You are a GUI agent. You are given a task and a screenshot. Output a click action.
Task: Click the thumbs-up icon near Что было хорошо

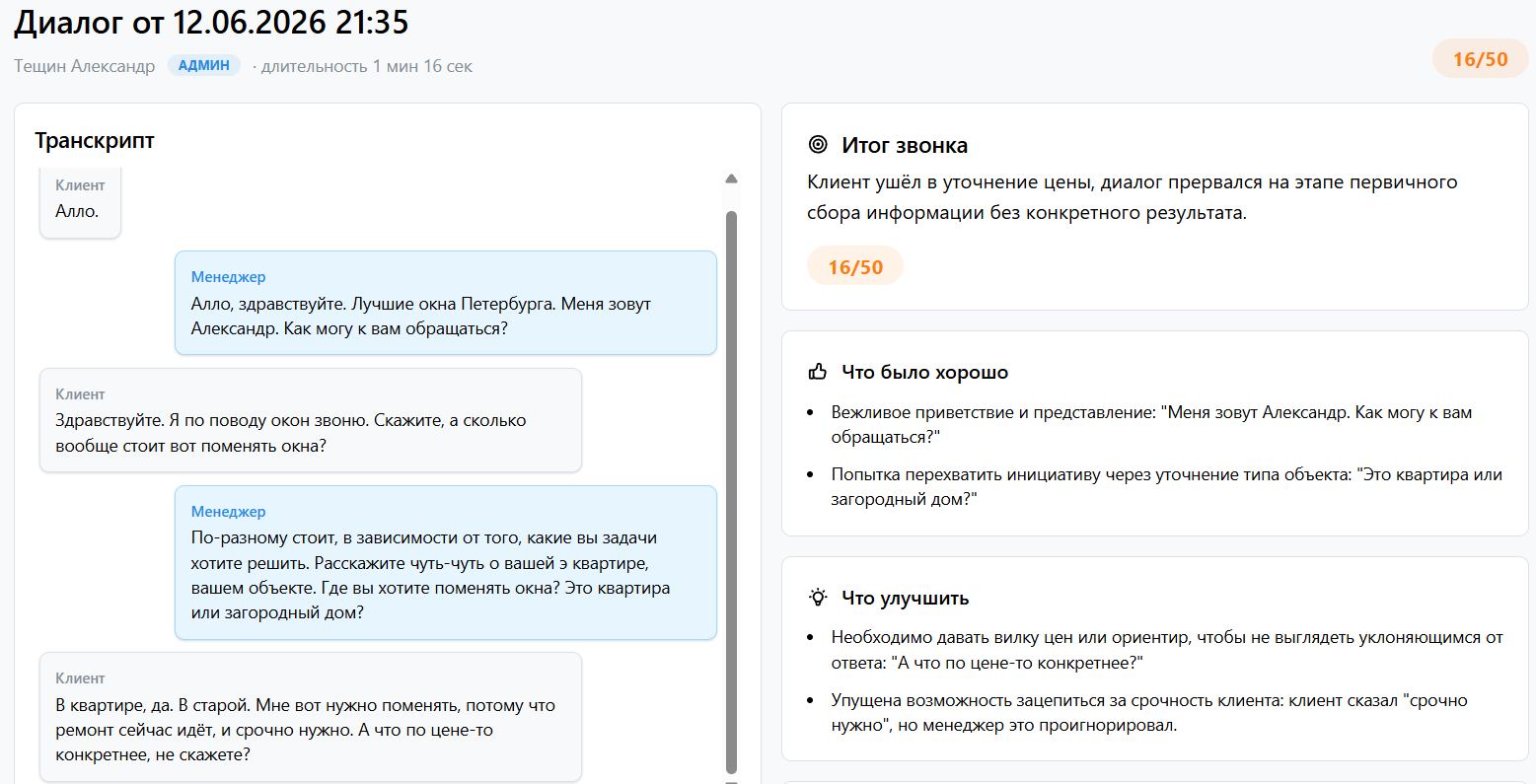pyautogui.click(x=818, y=372)
